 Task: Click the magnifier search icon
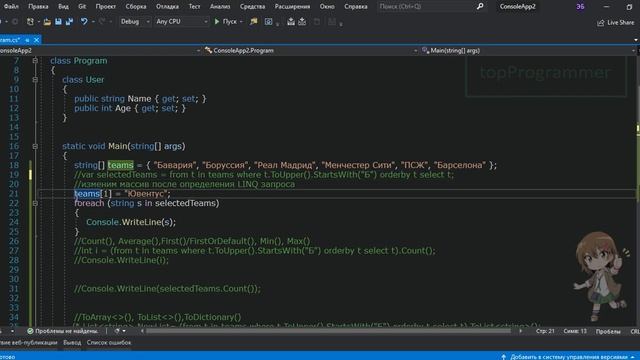coord(480,7)
